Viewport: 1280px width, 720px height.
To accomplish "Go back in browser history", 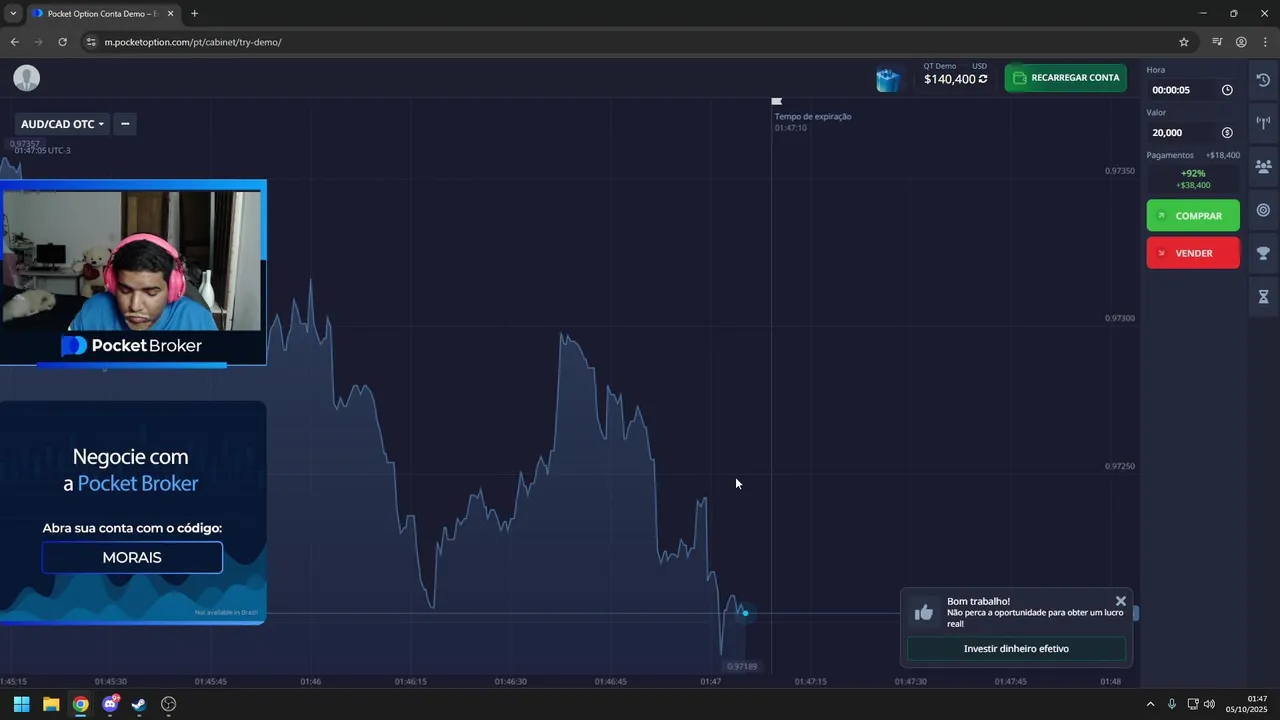I will tap(14, 42).
